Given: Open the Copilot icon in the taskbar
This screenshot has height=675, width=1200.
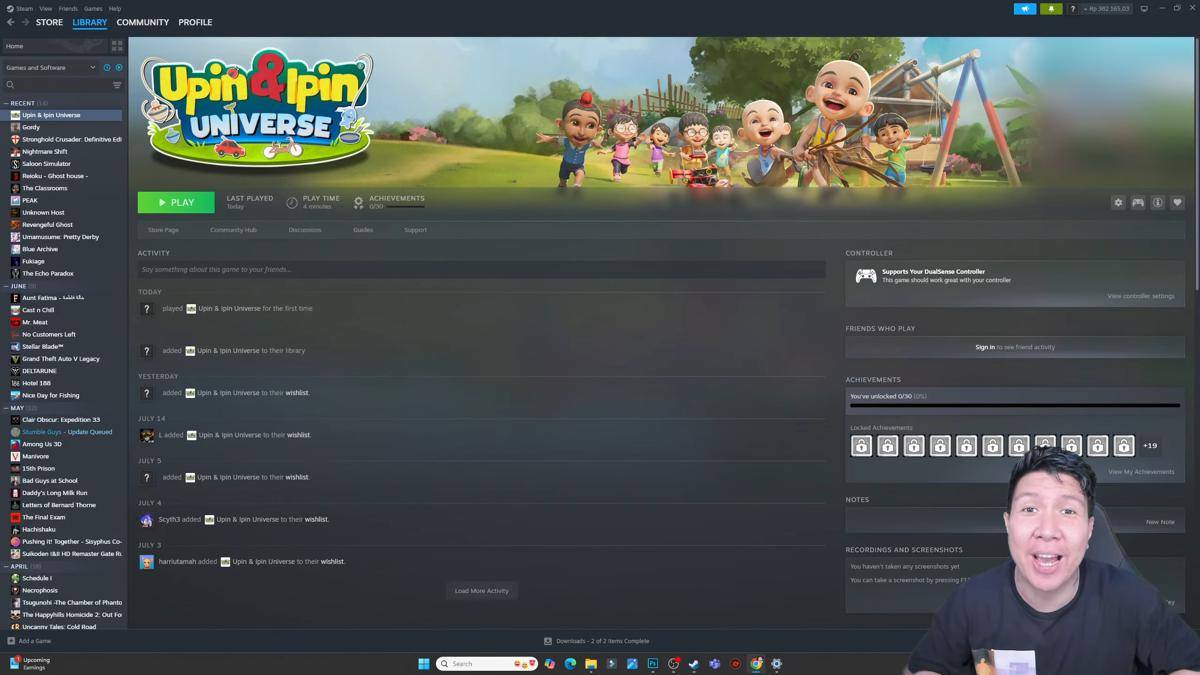Looking at the screenshot, I should (x=549, y=664).
